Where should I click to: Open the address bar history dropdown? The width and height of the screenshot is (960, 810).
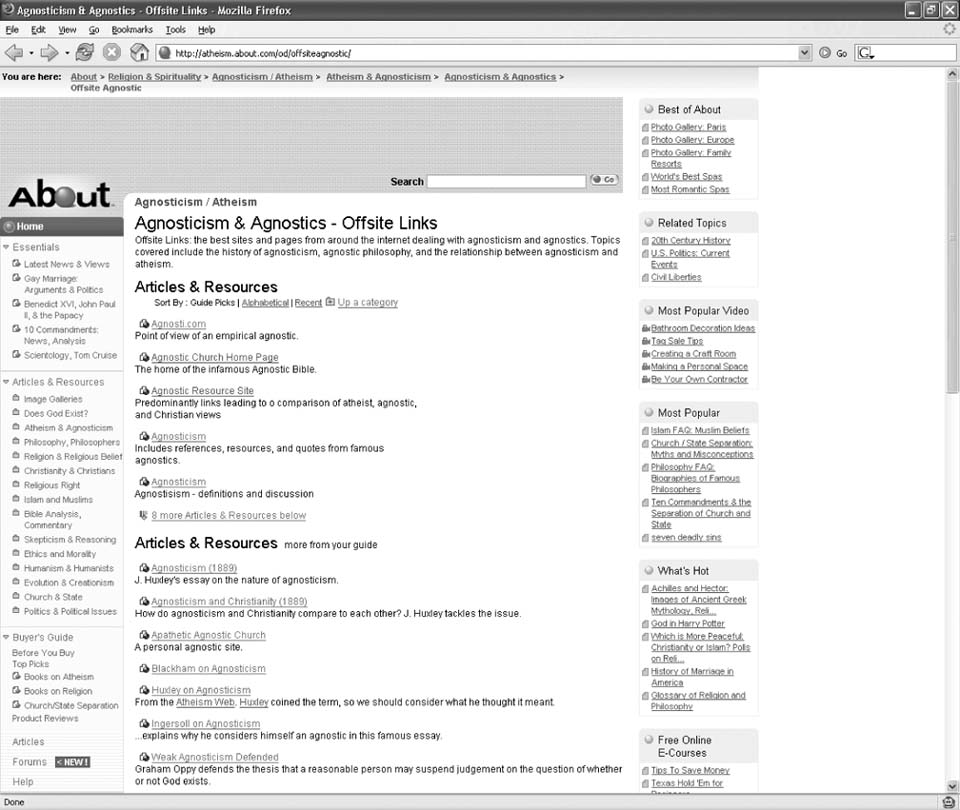point(805,53)
